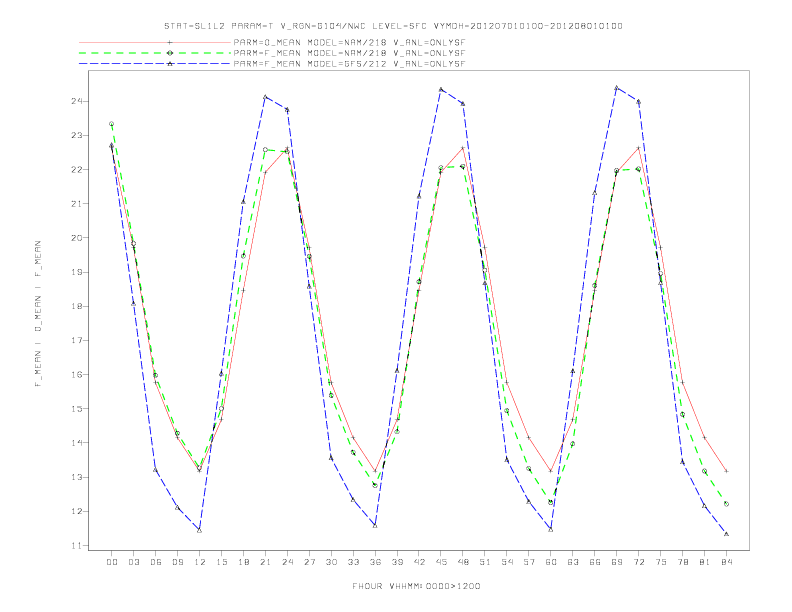Click x-axis forecast hour label 45
The height and width of the screenshot is (612, 792).
point(441,562)
